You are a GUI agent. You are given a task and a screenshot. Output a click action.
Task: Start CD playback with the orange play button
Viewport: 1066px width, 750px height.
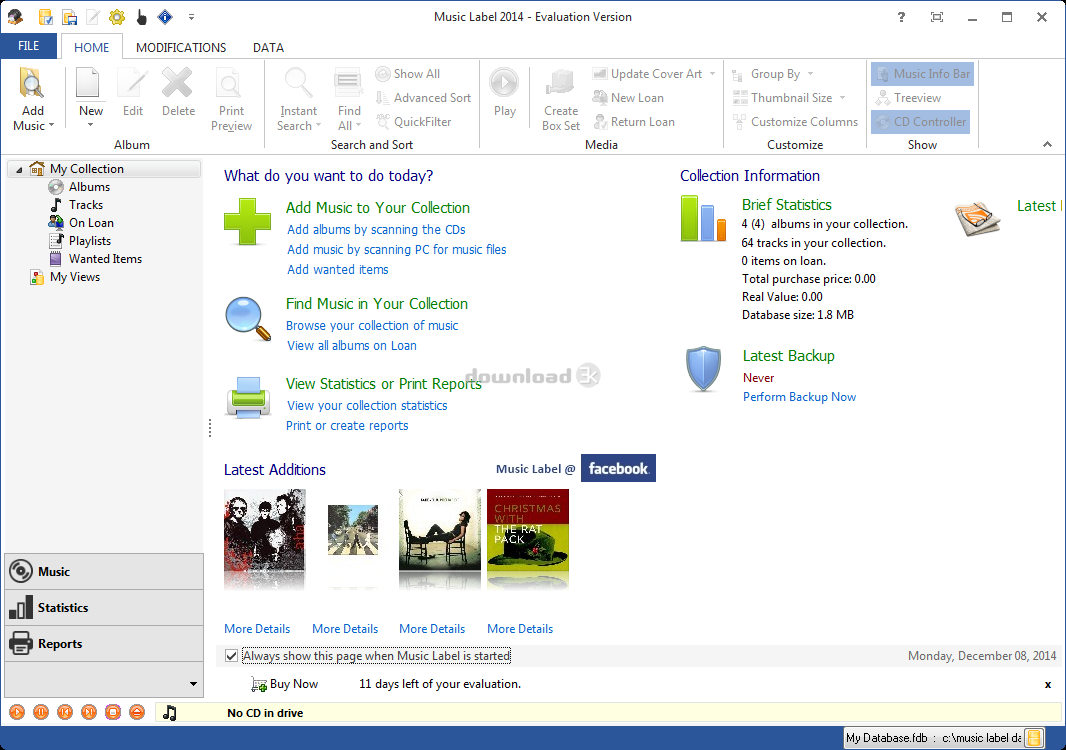(x=17, y=713)
